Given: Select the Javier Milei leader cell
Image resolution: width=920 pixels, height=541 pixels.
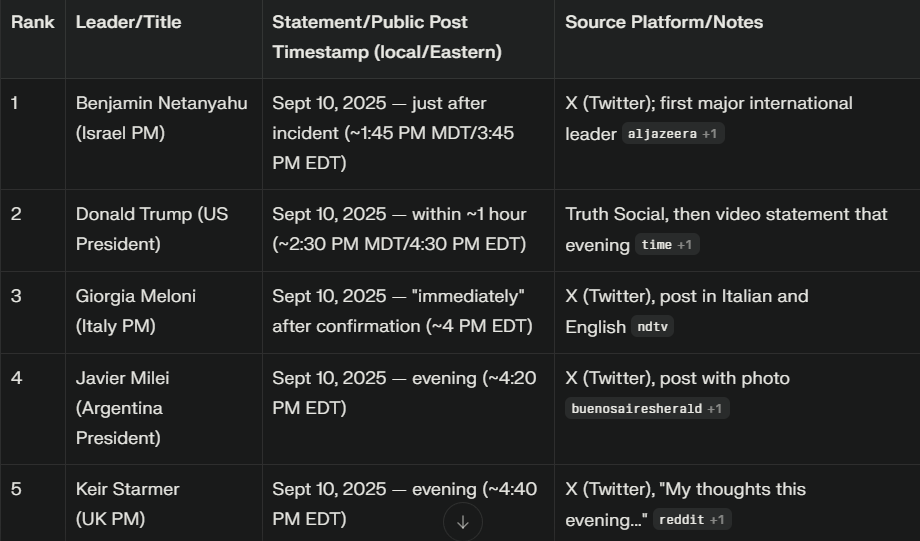Looking at the screenshot, I should [x=123, y=408].
